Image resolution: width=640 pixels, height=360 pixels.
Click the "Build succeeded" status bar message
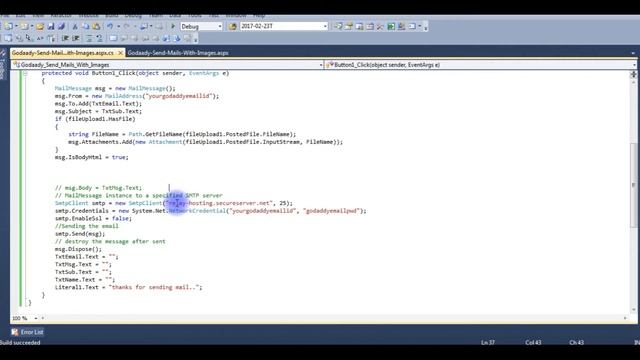(20, 342)
